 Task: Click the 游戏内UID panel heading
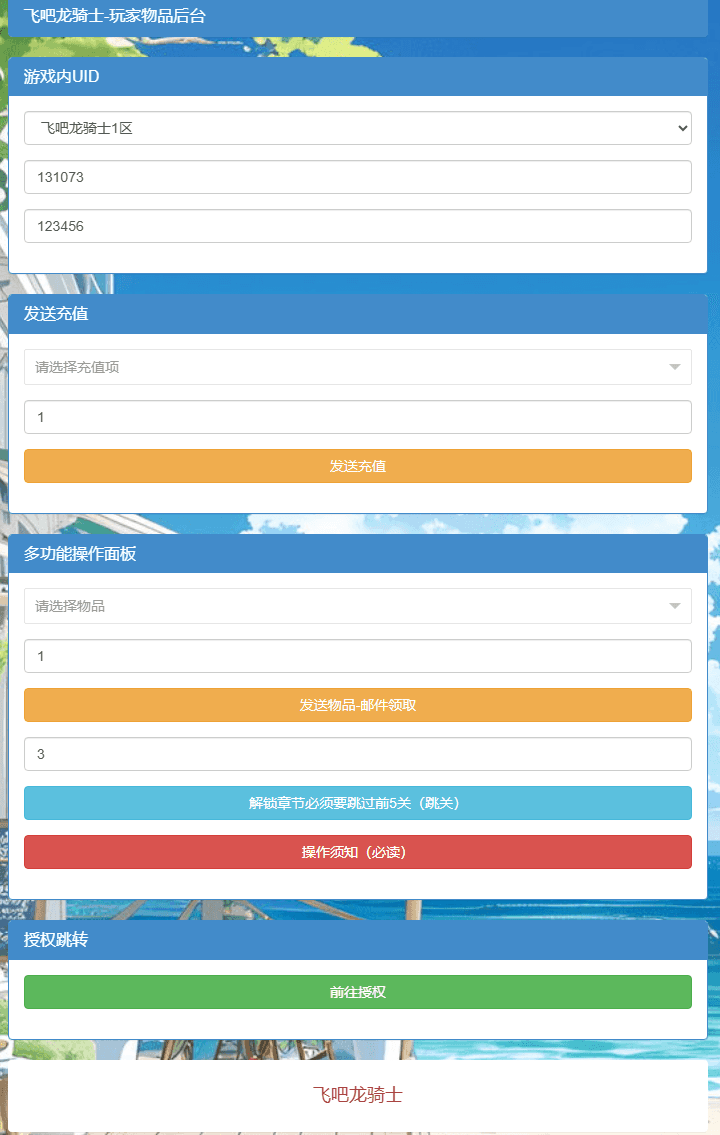[62, 76]
